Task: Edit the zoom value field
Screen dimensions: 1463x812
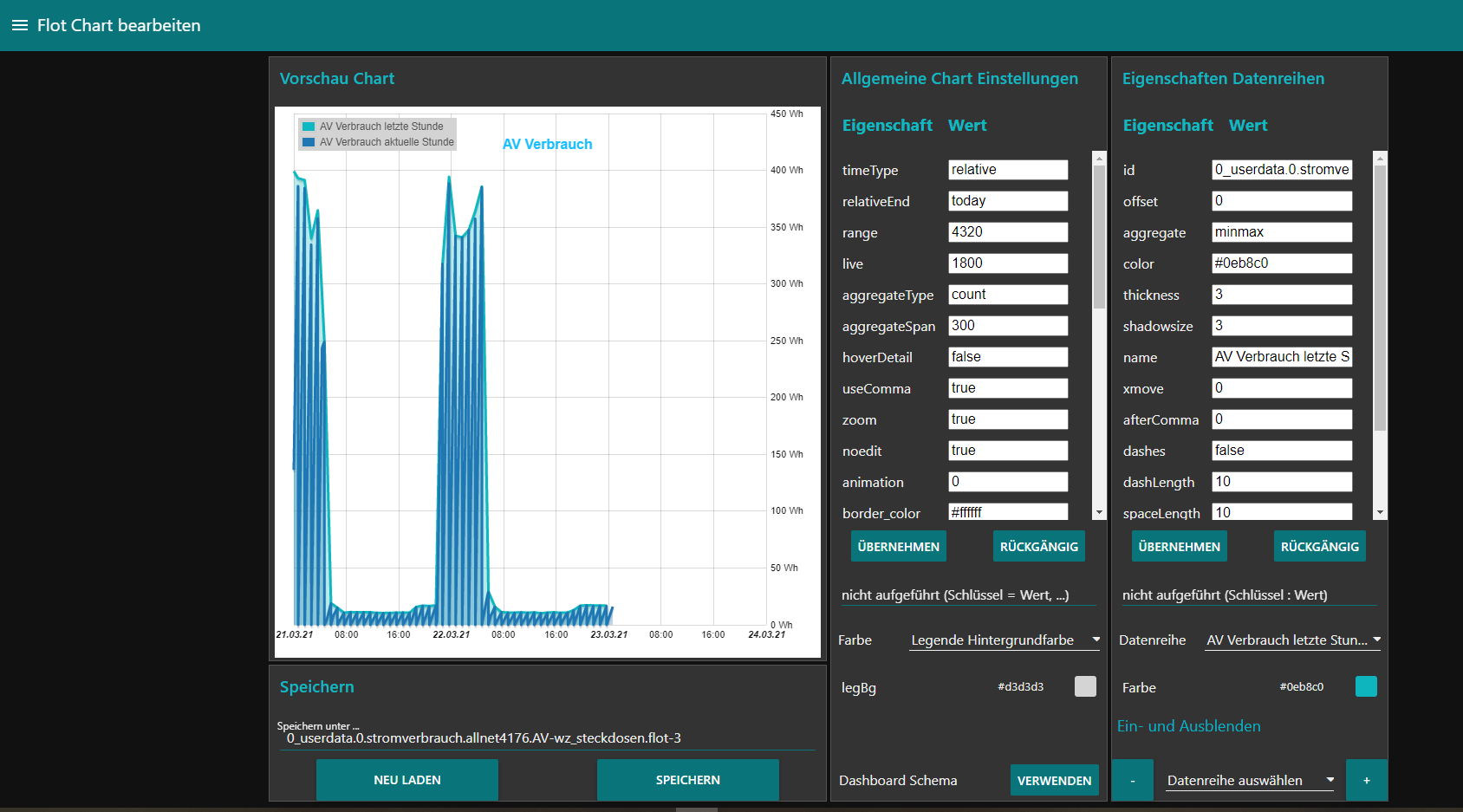Action: (x=1008, y=419)
